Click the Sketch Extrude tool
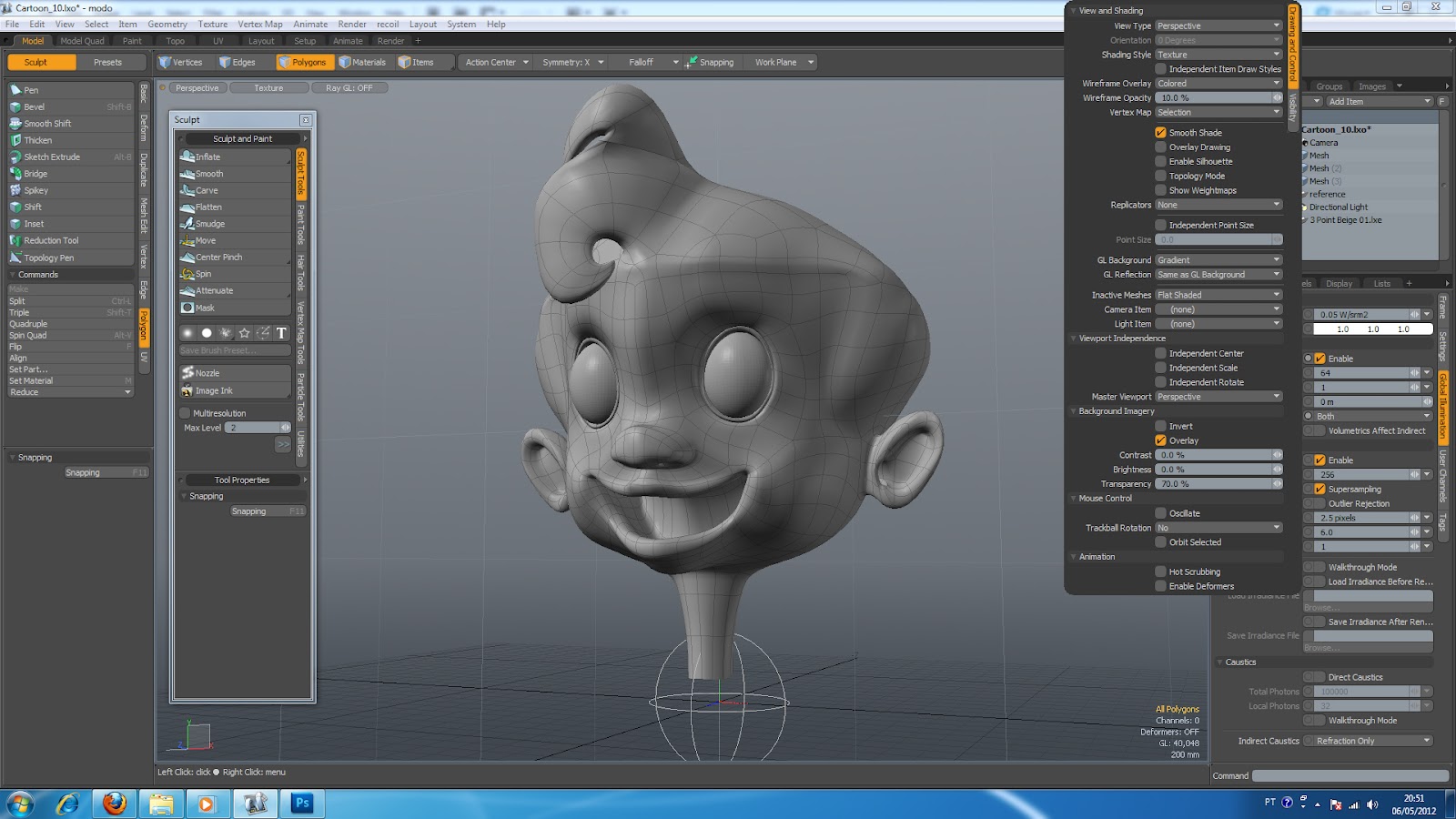Screen dimensions: 1456x819 point(52,157)
